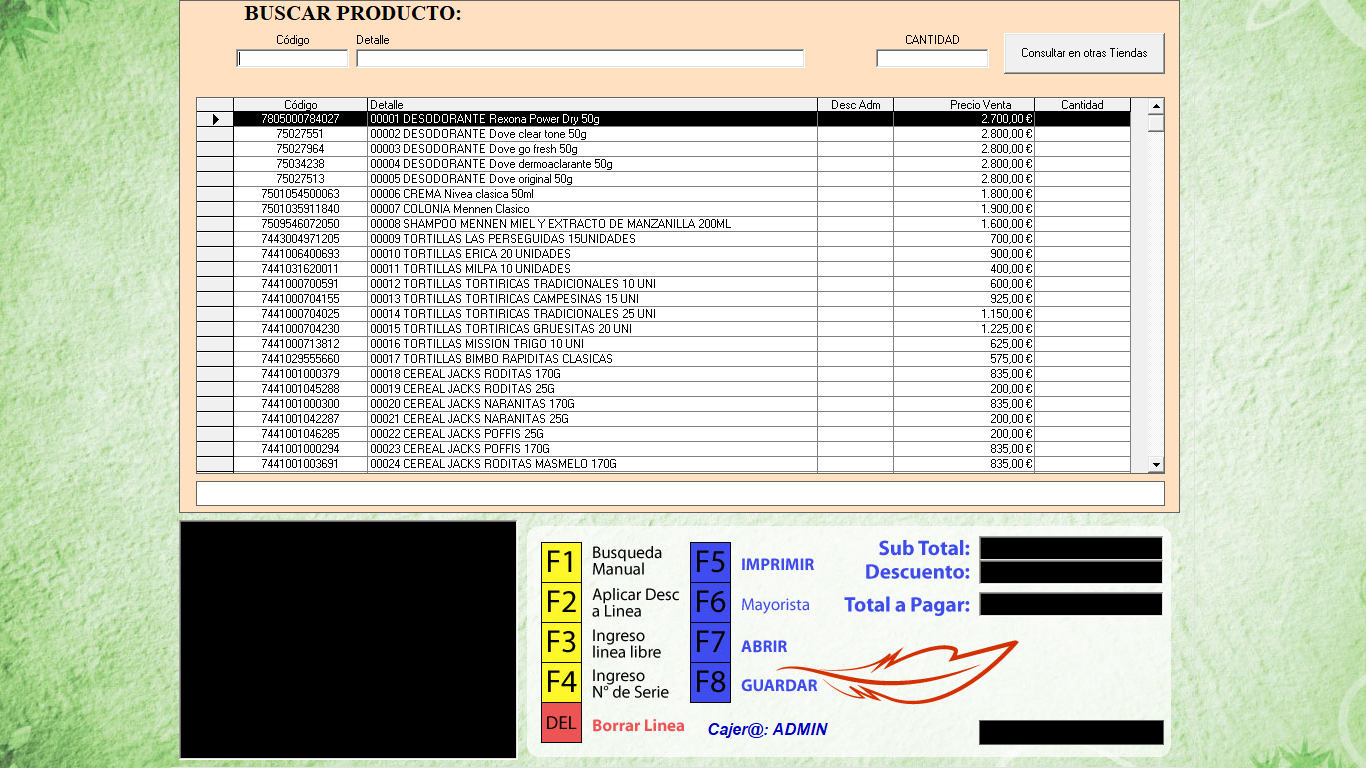Click the Desc Adm column header
The width and height of the screenshot is (1366, 768).
[x=855, y=105]
